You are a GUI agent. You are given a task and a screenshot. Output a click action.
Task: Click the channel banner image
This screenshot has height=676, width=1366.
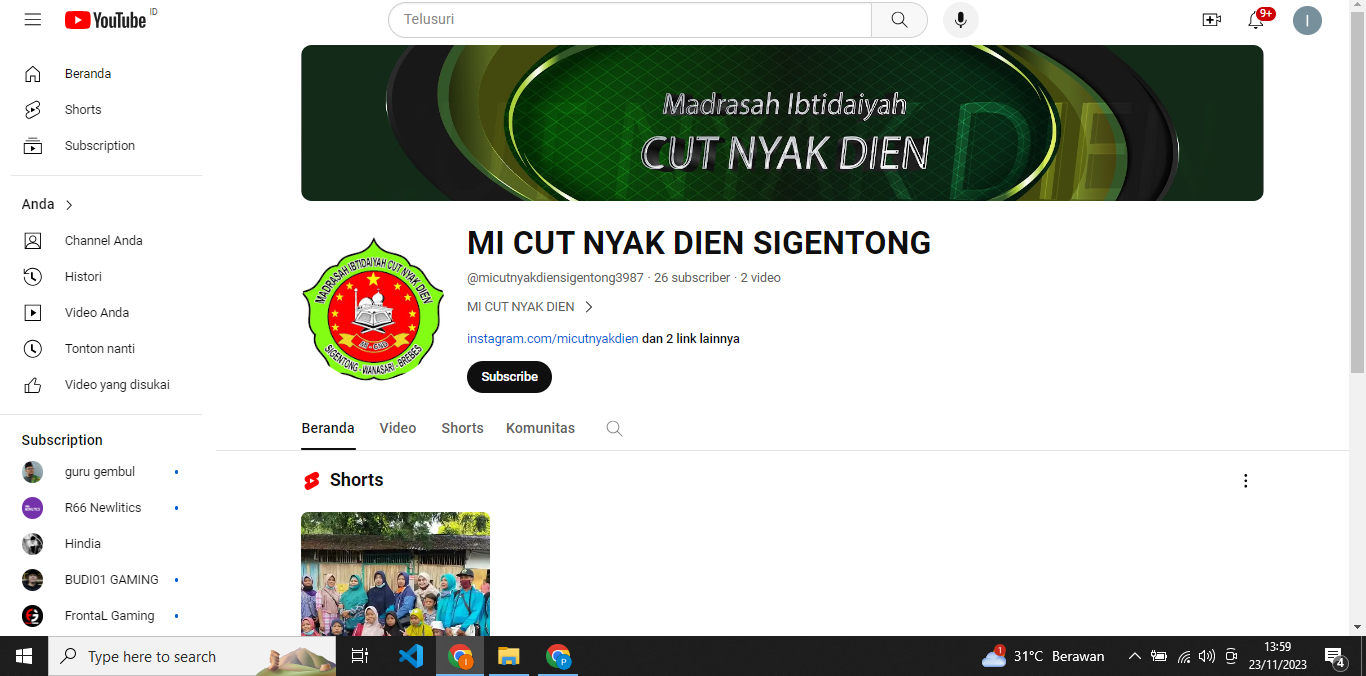pos(782,123)
